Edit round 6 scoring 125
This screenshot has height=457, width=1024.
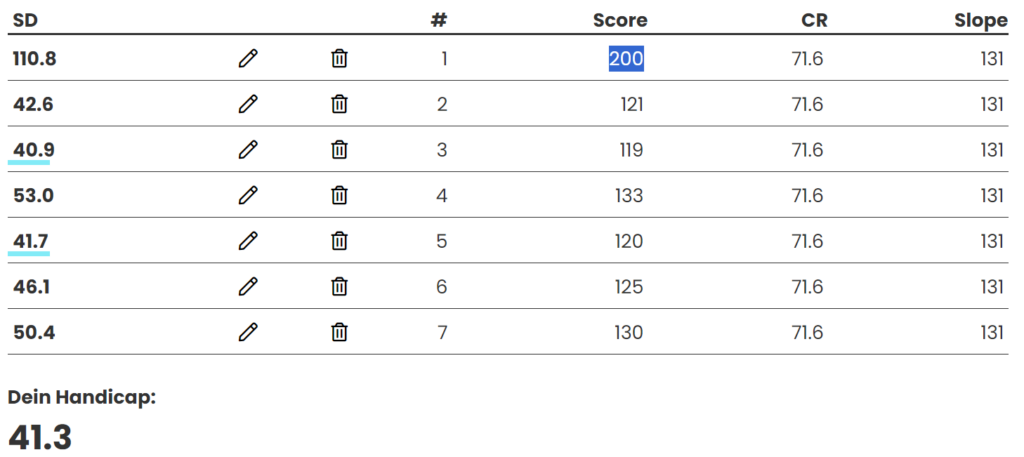(248, 287)
